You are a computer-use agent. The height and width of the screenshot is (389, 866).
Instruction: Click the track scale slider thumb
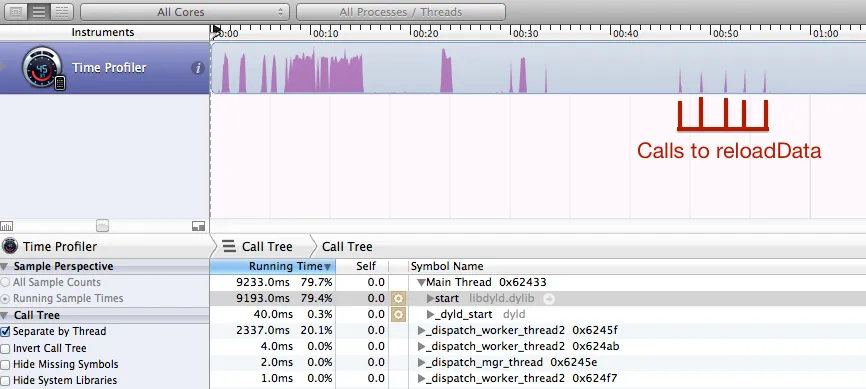point(103,225)
